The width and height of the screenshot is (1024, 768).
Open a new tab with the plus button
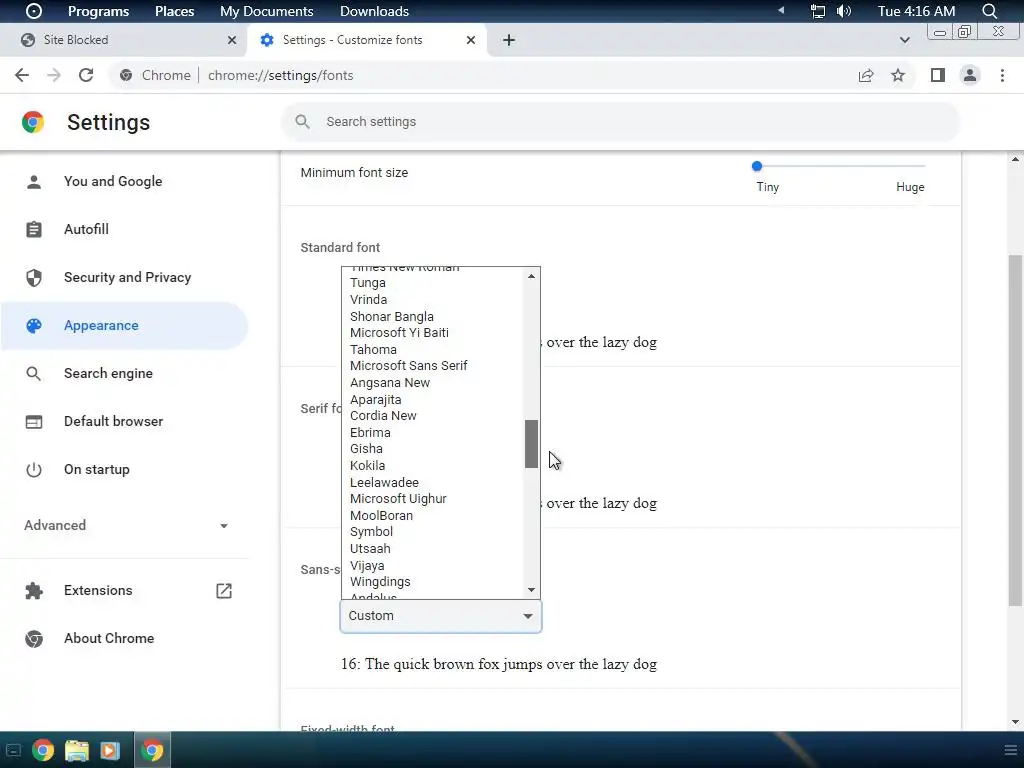pos(509,40)
